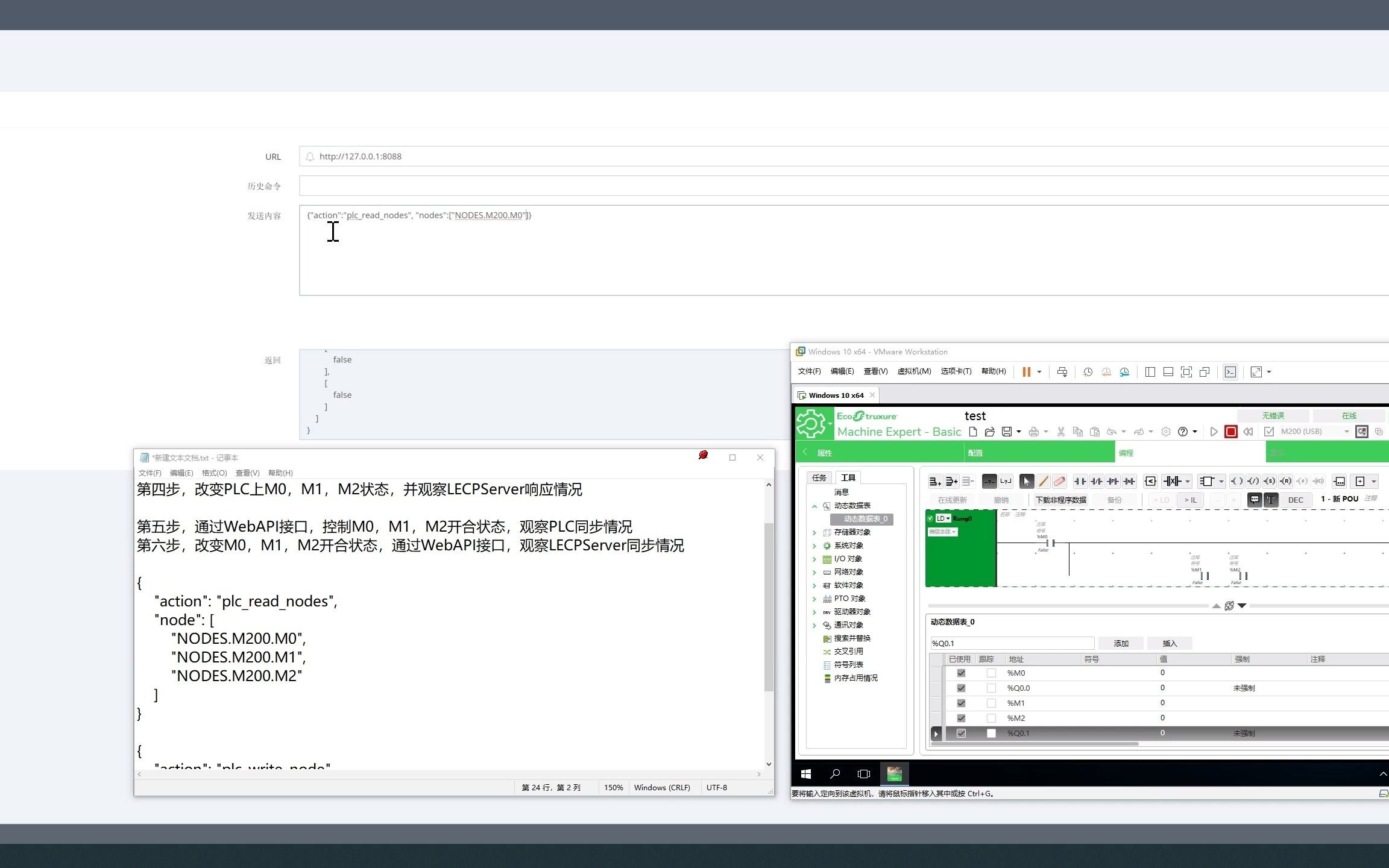The height and width of the screenshot is (868, 1389).
Task: Open the LD language dropdown on Rung0
Action: tap(948, 518)
